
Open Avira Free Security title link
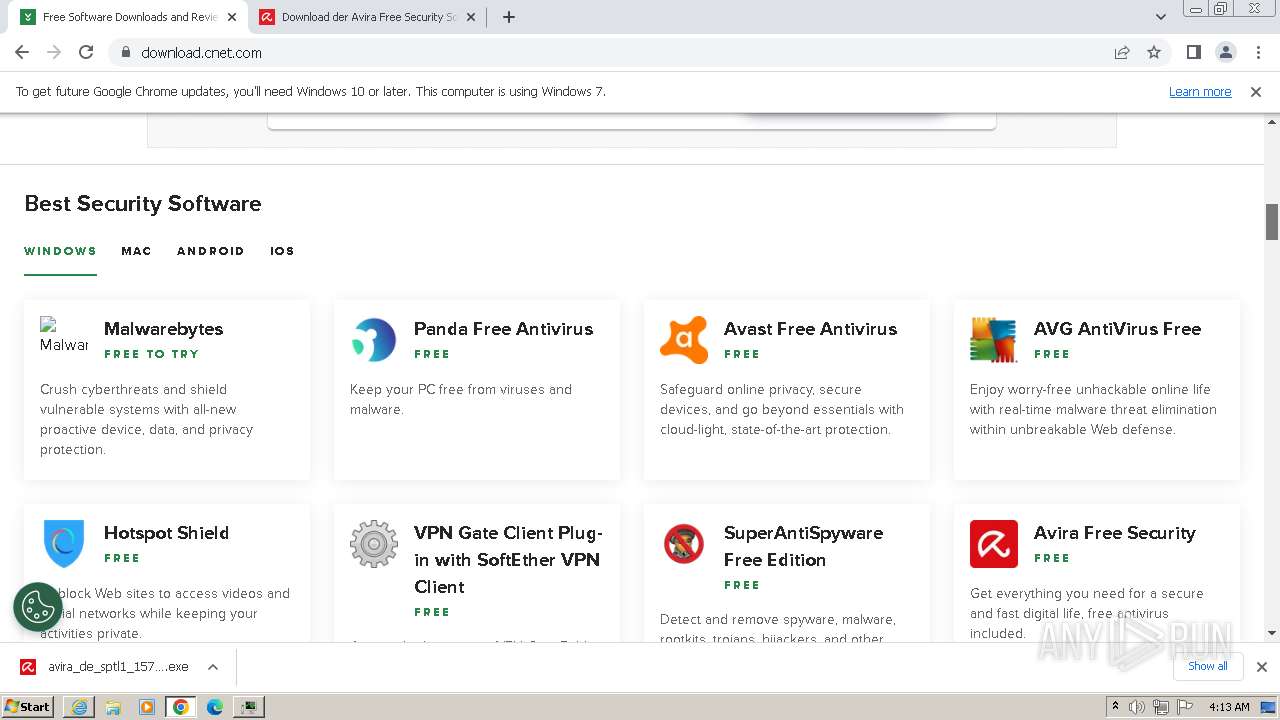[x=1114, y=533]
